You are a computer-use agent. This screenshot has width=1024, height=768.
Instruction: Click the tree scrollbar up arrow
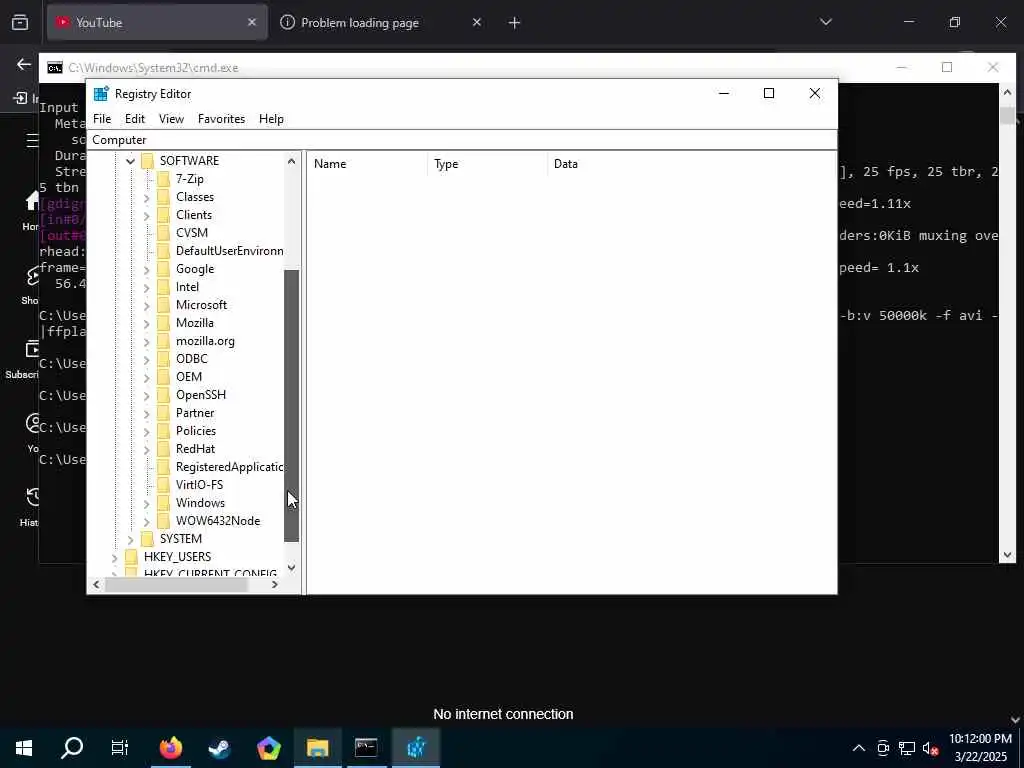pyautogui.click(x=291, y=161)
